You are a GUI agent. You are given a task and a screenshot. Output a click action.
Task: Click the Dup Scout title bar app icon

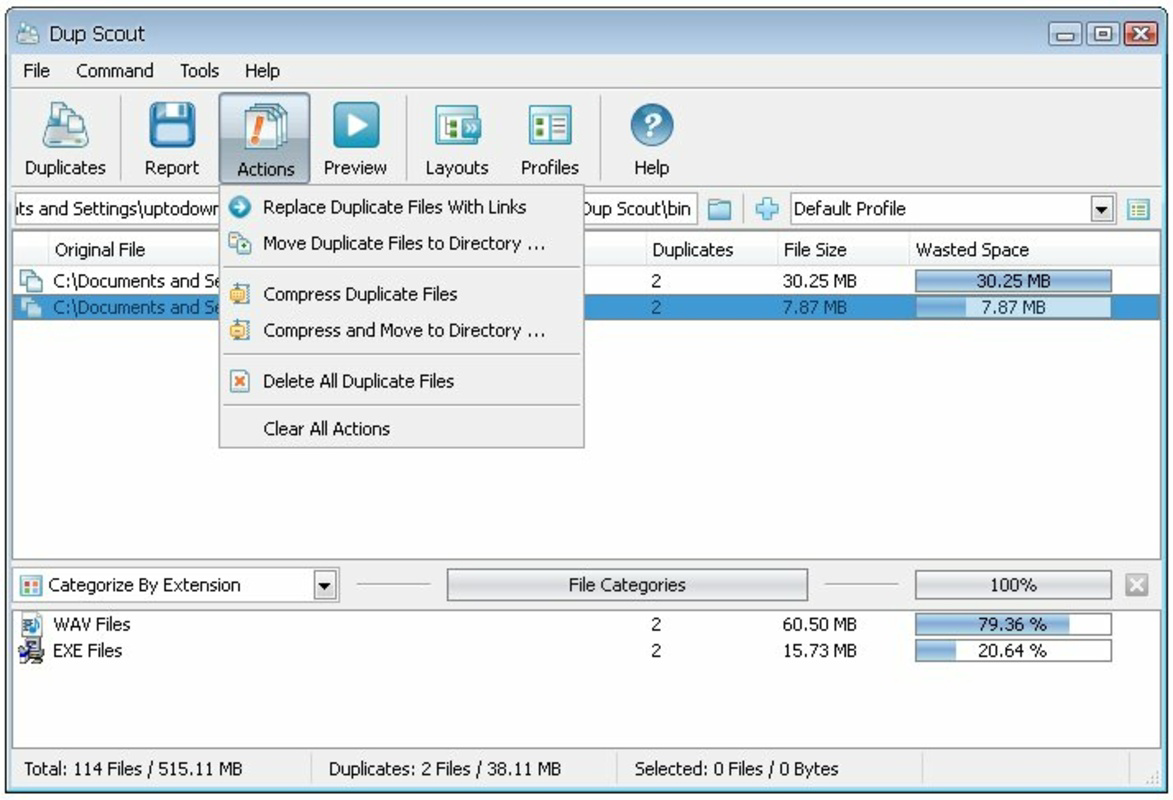28,34
